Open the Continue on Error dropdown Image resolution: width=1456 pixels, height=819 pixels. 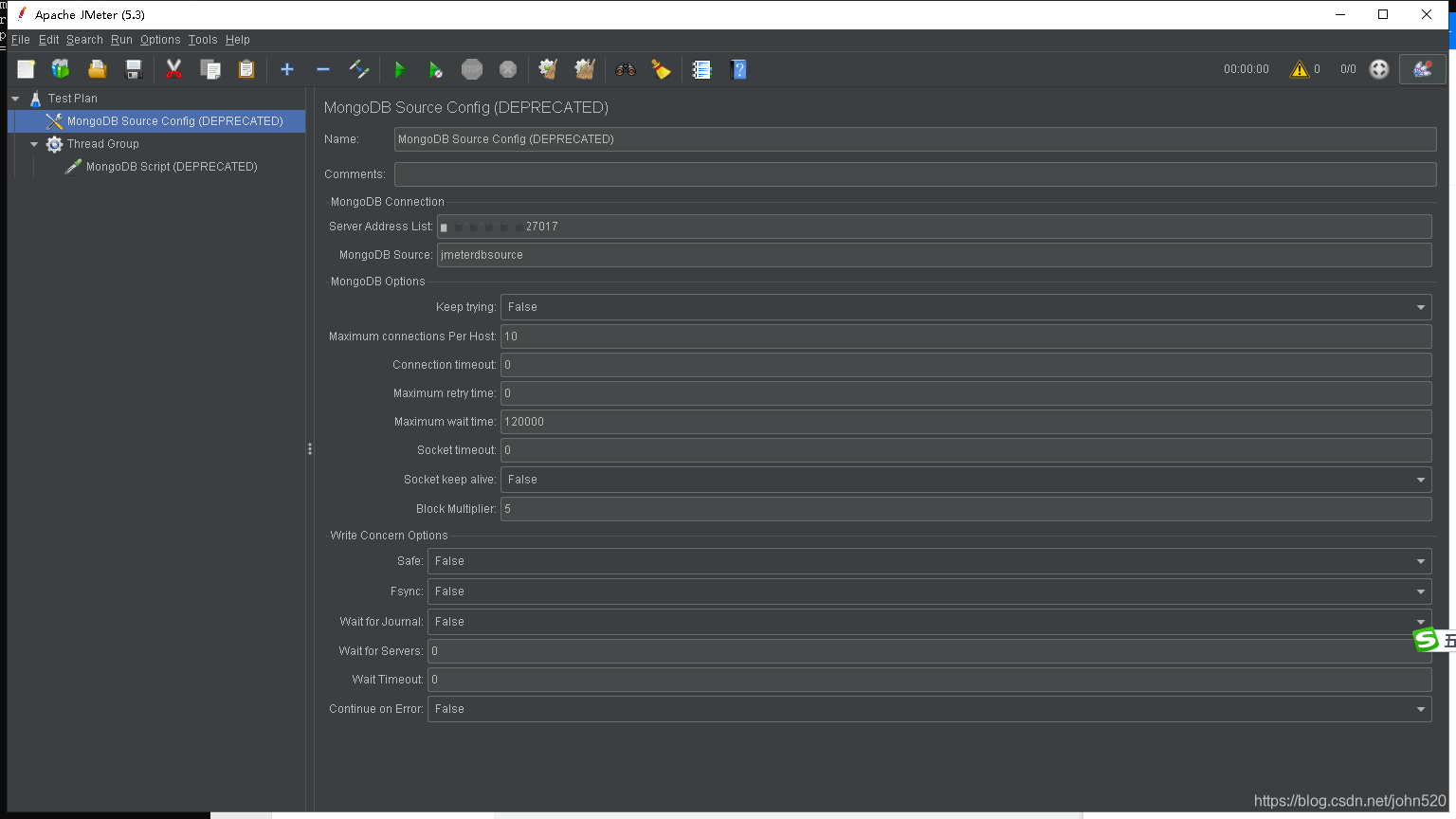pos(930,709)
